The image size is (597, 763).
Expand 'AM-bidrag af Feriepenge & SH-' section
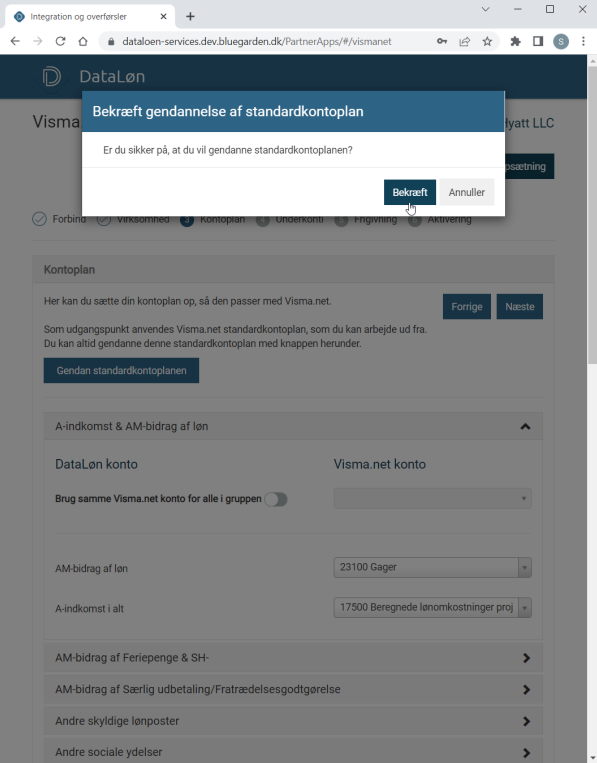tap(293, 658)
